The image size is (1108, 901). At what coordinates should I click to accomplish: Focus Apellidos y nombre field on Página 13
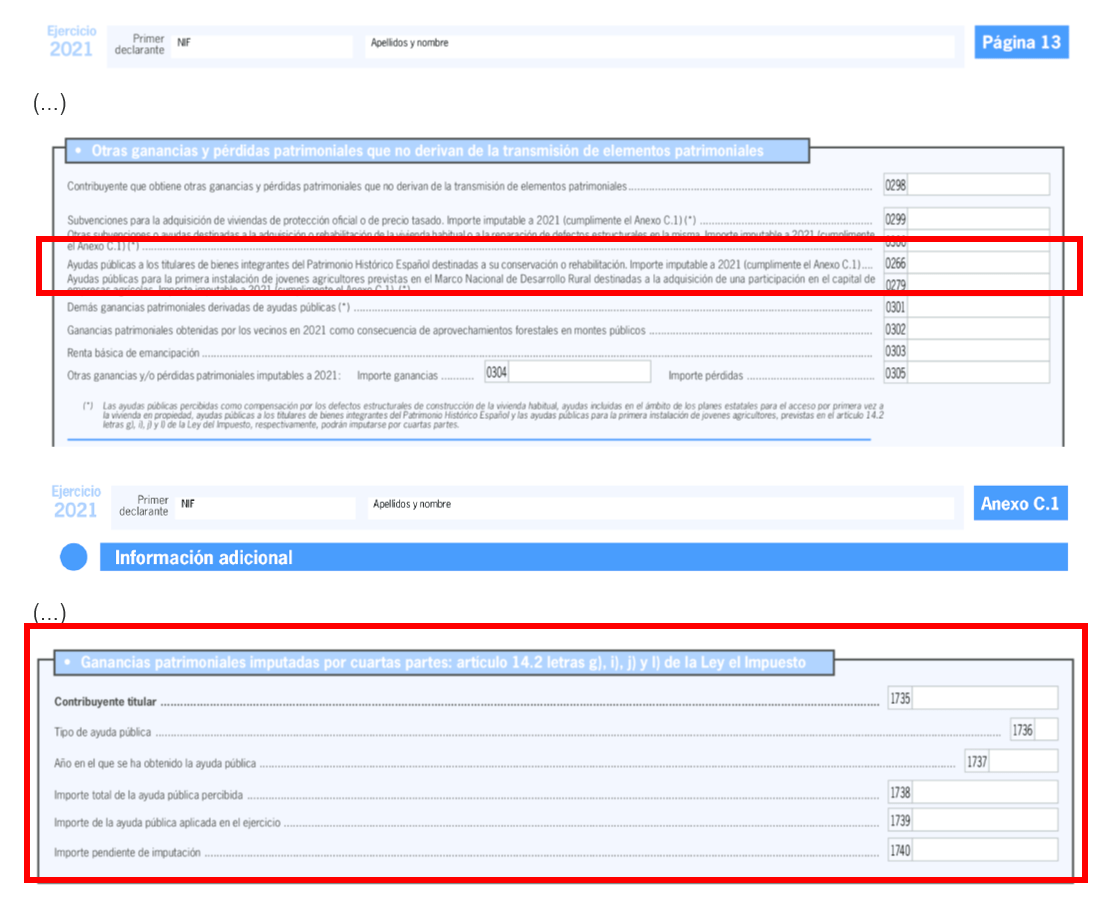(660, 45)
